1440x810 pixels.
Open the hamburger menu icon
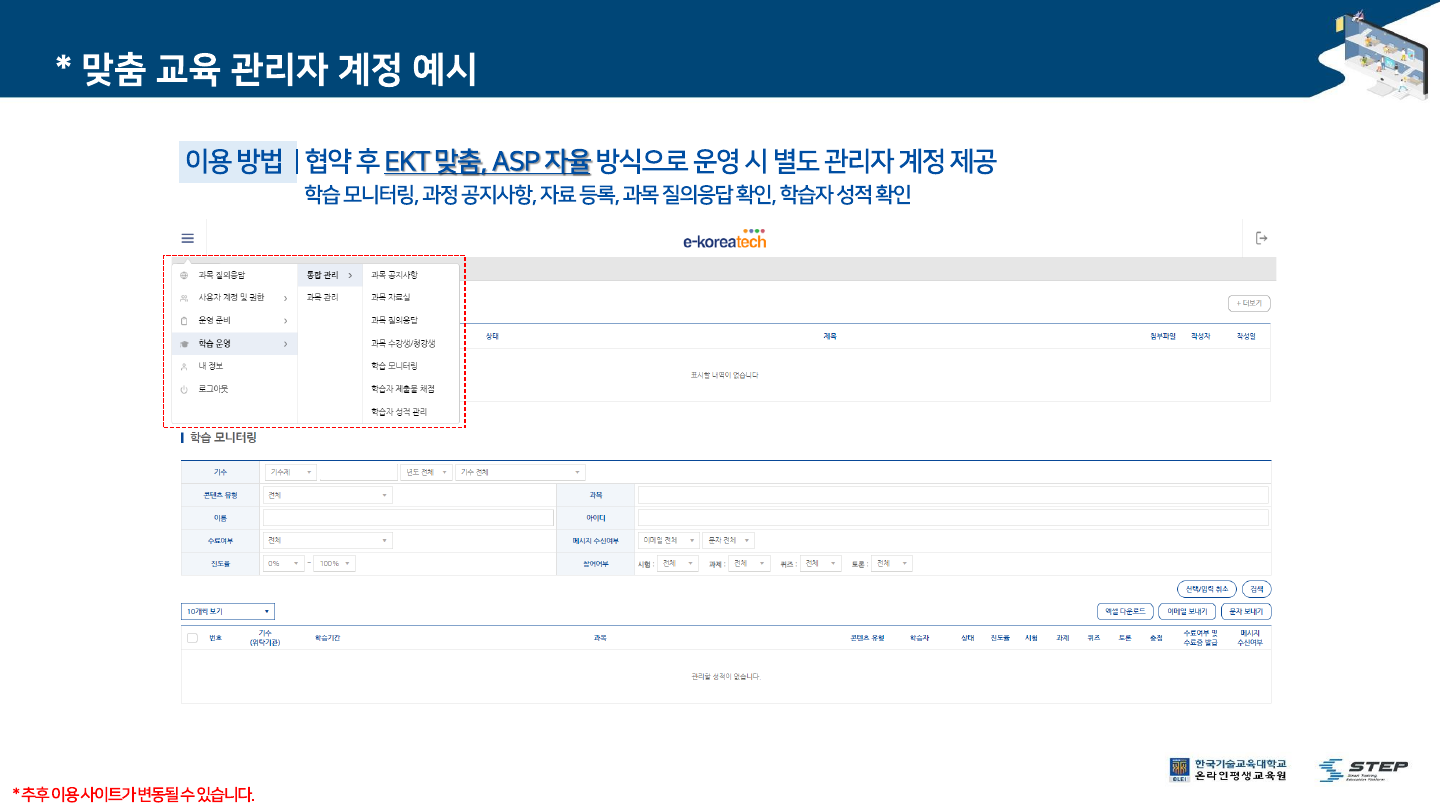tap(187, 238)
